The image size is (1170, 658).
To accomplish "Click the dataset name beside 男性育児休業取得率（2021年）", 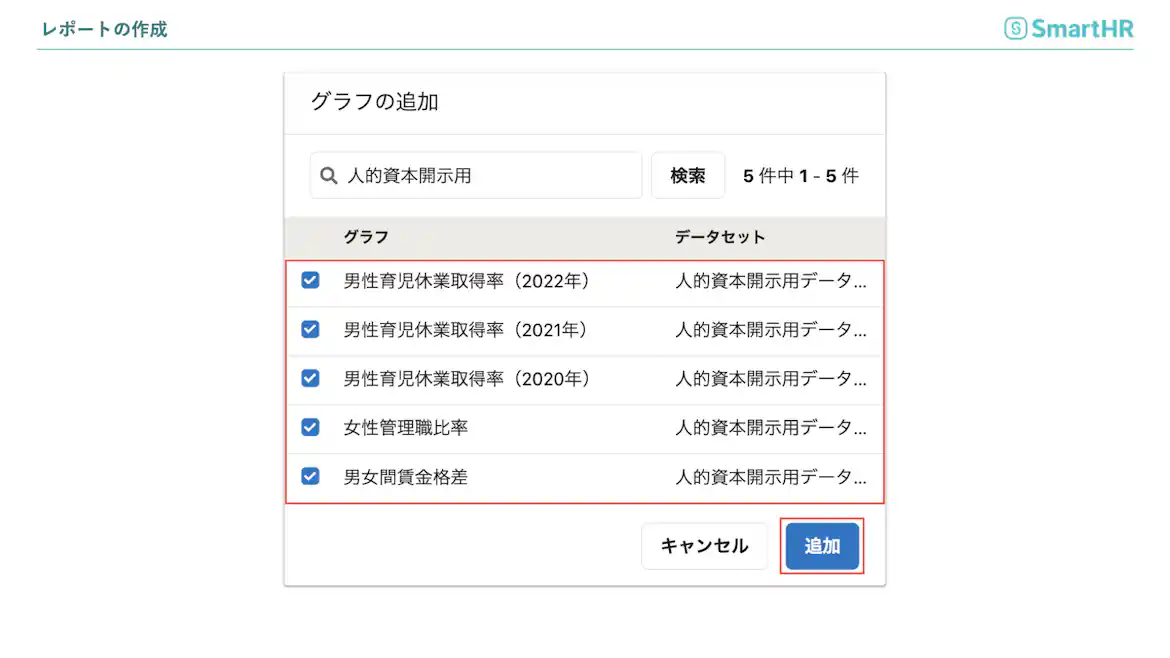I will 771,330.
